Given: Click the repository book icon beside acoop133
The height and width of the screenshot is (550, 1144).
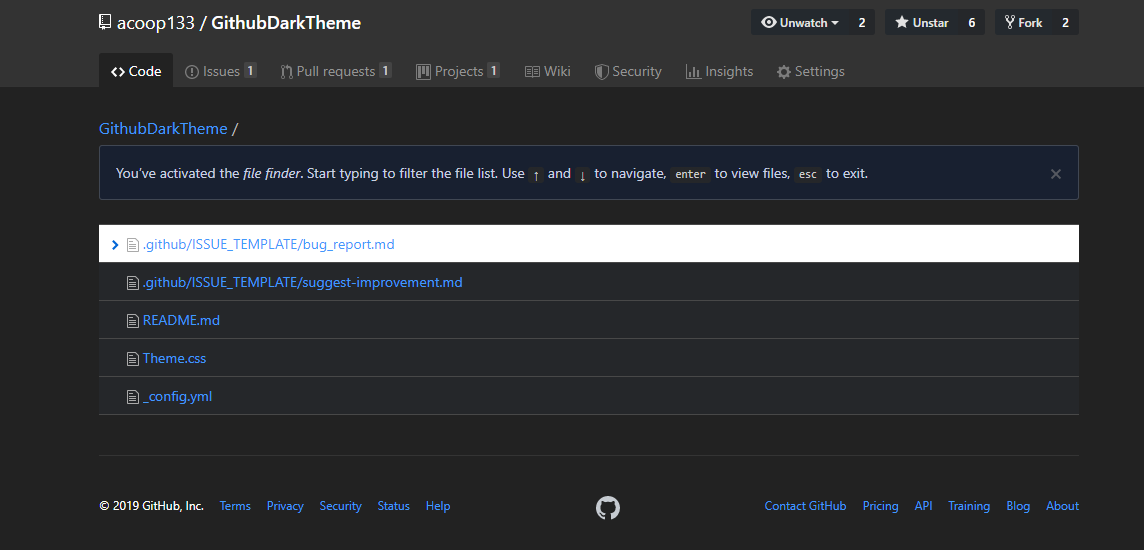Looking at the screenshot, I should click(x=105, y=23).
